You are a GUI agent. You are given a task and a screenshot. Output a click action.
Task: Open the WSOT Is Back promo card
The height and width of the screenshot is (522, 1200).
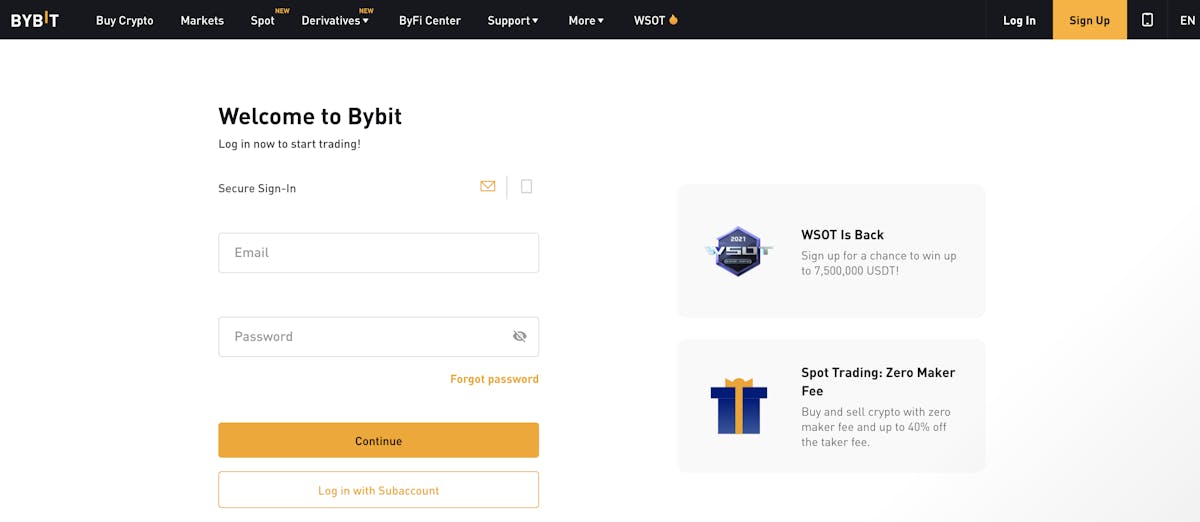coord(831,251)
